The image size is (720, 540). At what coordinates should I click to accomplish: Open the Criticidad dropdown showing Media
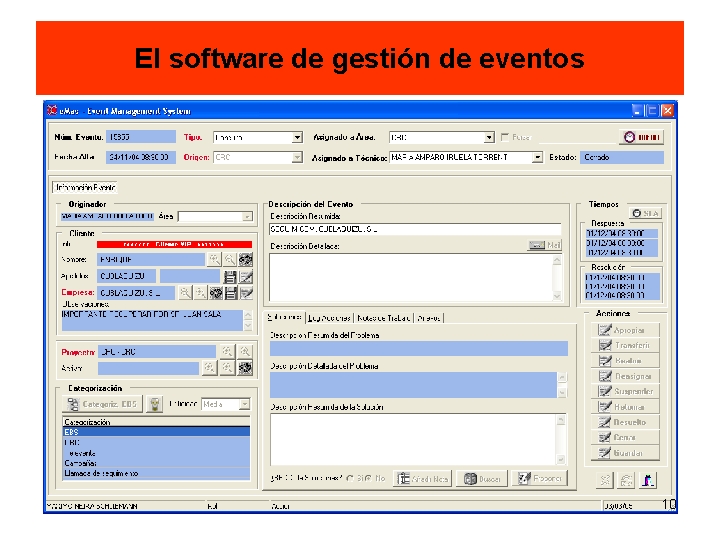click(x=245, y=404)
